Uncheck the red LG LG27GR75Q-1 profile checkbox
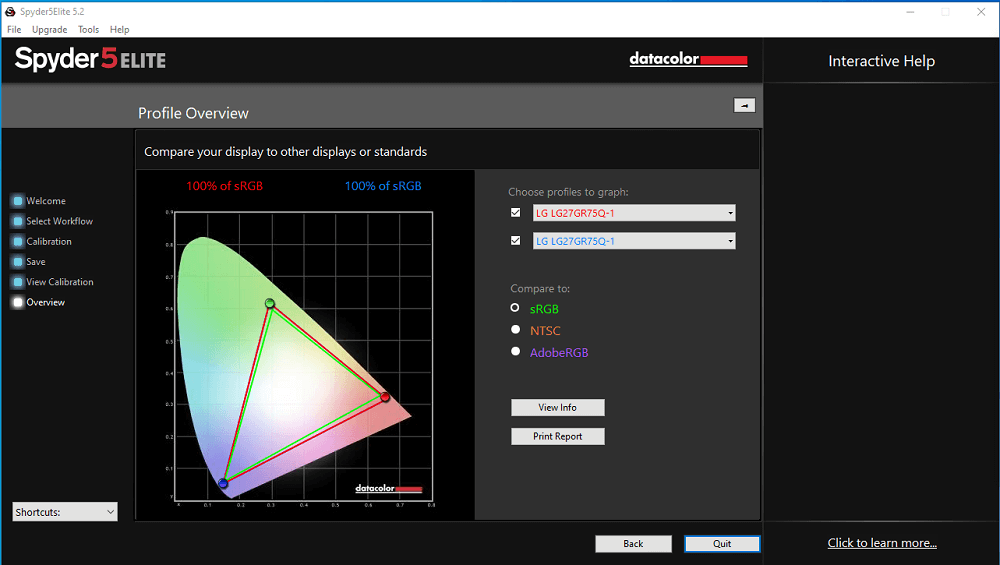 515,212
